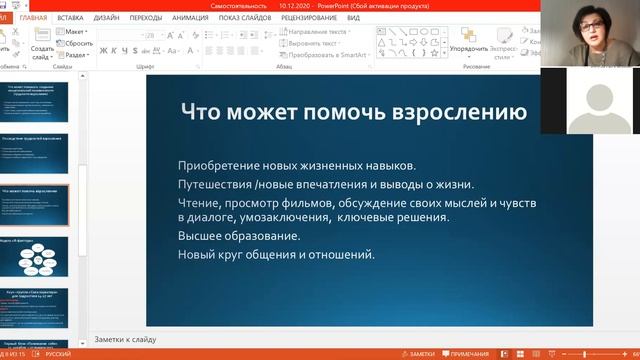The width and height of the screenshot is (640, 360).
Task: Click the line spacing icon
Action: (x=269, y=36)
